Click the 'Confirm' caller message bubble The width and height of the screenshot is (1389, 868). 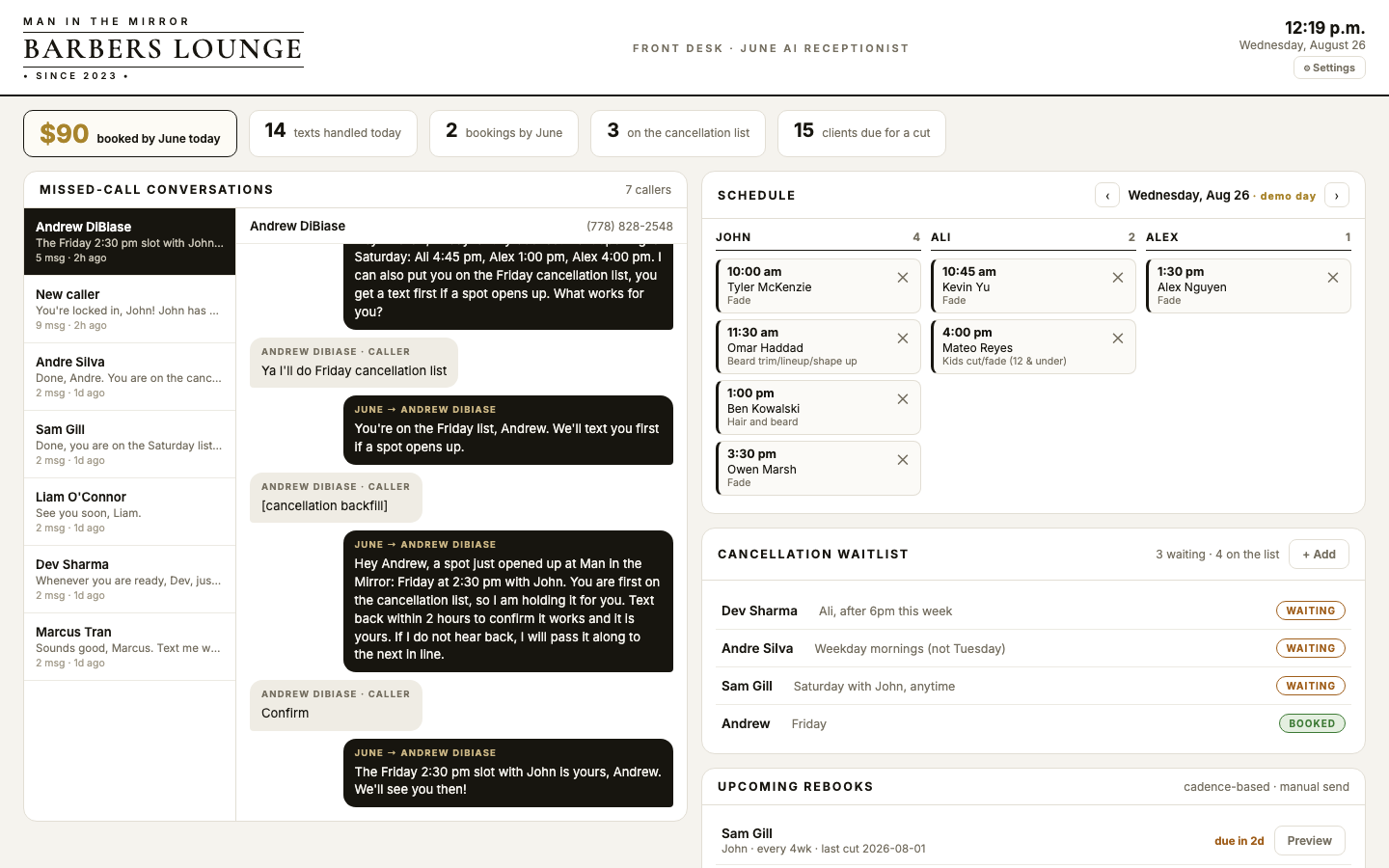click(336, 705)
